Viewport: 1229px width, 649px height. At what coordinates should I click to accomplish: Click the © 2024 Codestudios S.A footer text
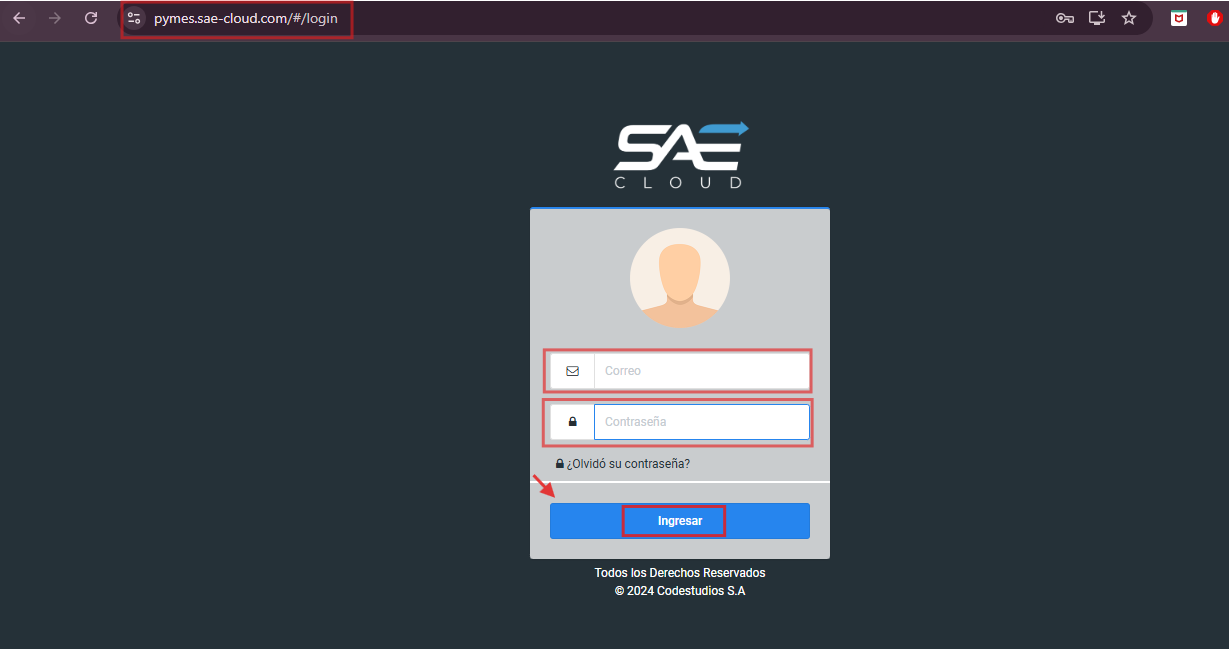tap(680, 591)
